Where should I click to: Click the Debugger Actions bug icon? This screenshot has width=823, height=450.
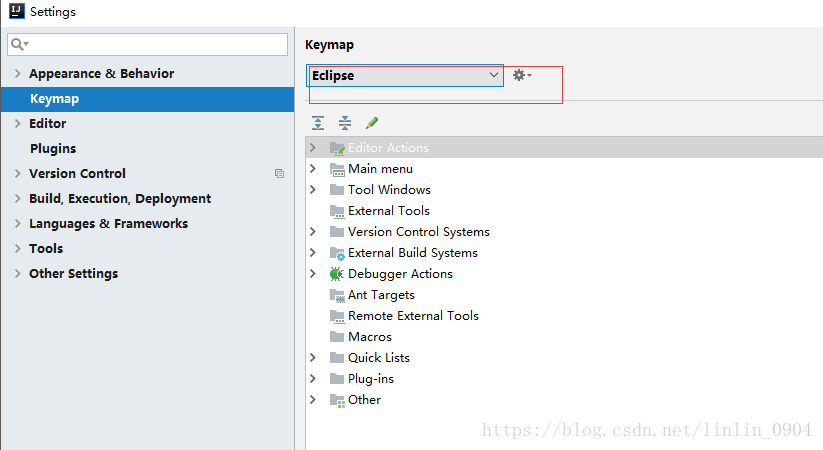pyautogui.click(x=336, y=274)
